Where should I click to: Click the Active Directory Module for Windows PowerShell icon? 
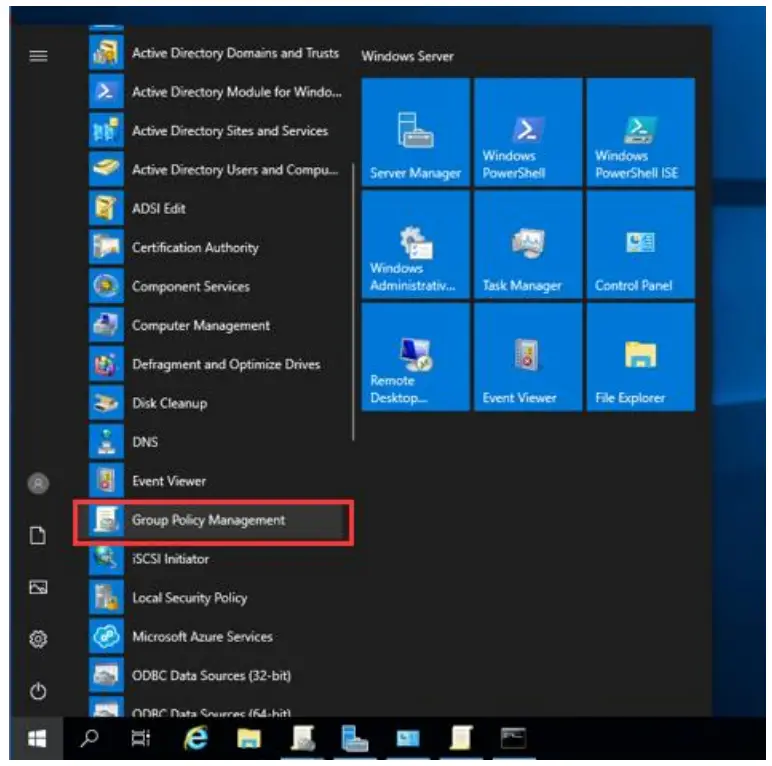coord(106,92)
